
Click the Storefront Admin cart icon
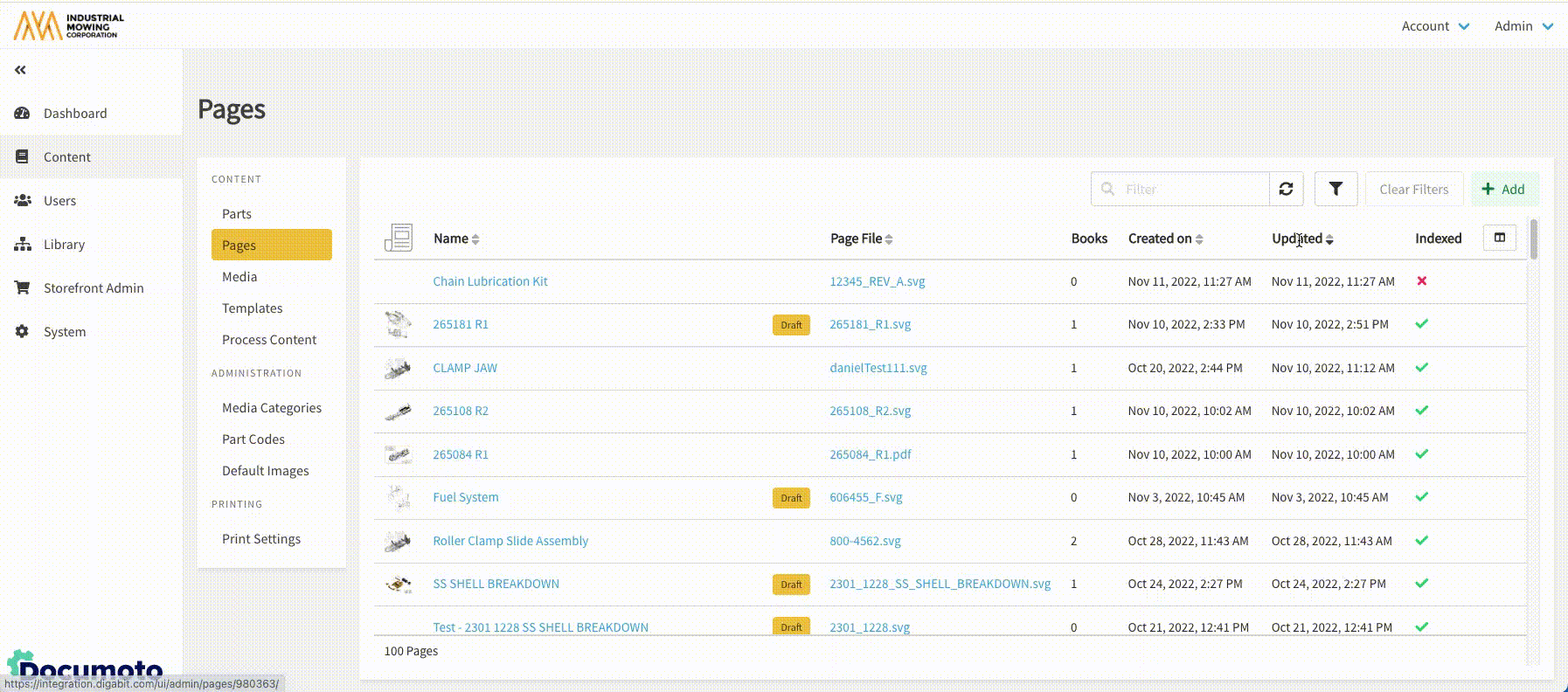(23, 288)
